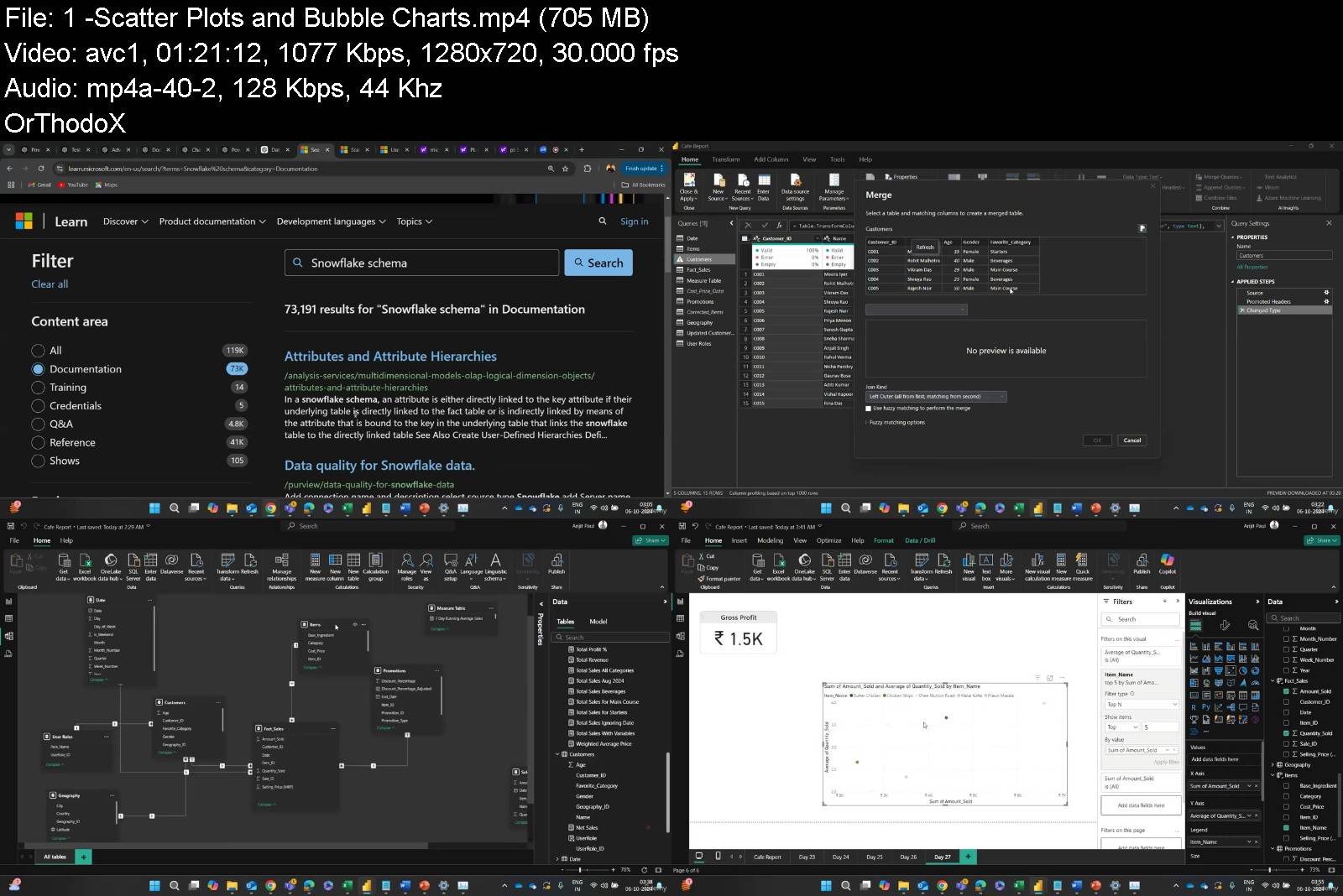Open the Topics dropdown on Learn
The image size is (1343, 896).
(x=414, y=221)
